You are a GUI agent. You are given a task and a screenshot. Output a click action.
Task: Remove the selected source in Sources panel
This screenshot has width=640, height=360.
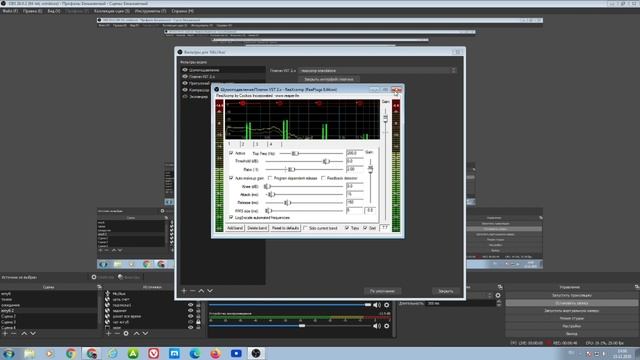tap(117, 333)
